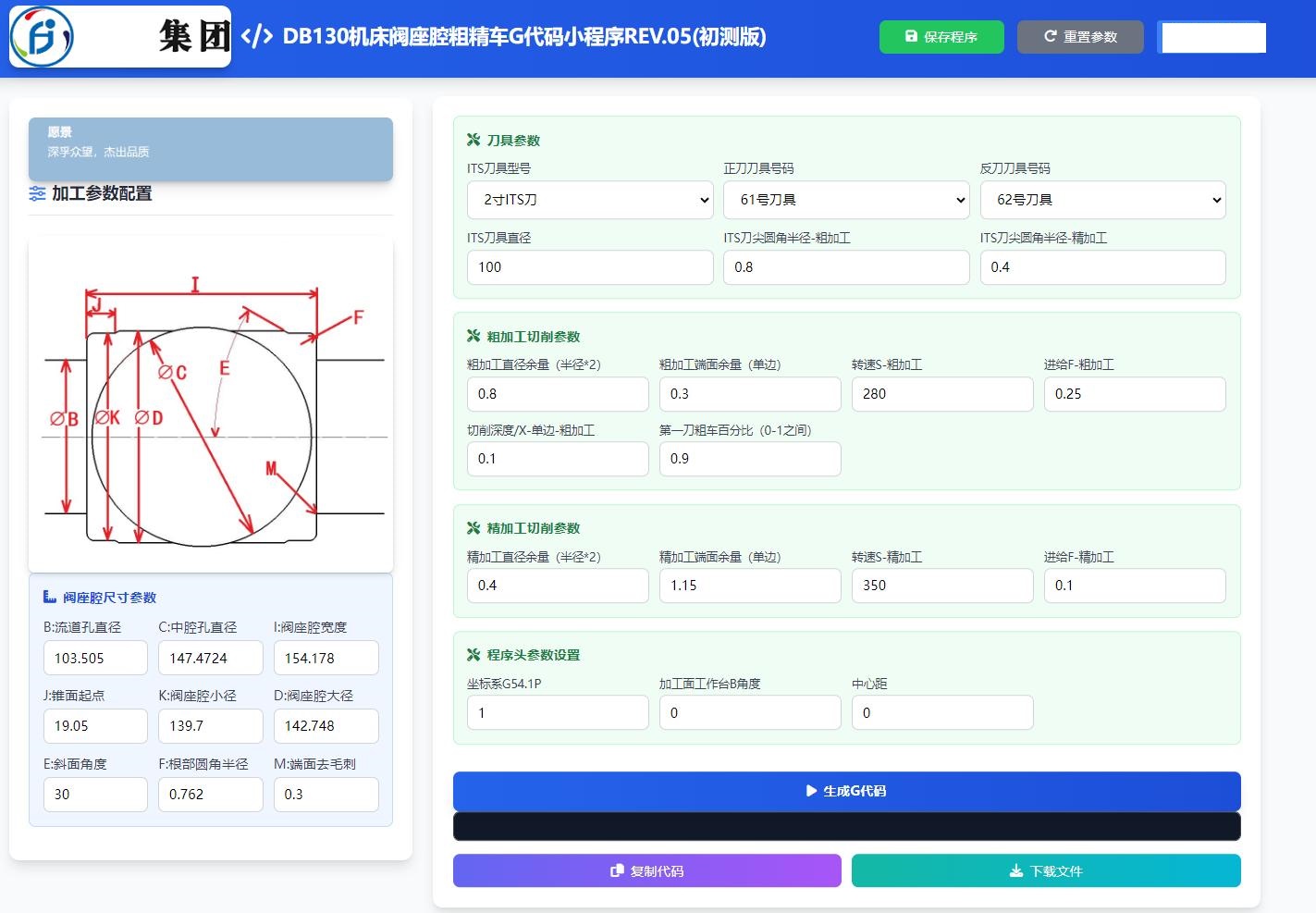Click the B:流道孔直径 input field

(95, 658)
